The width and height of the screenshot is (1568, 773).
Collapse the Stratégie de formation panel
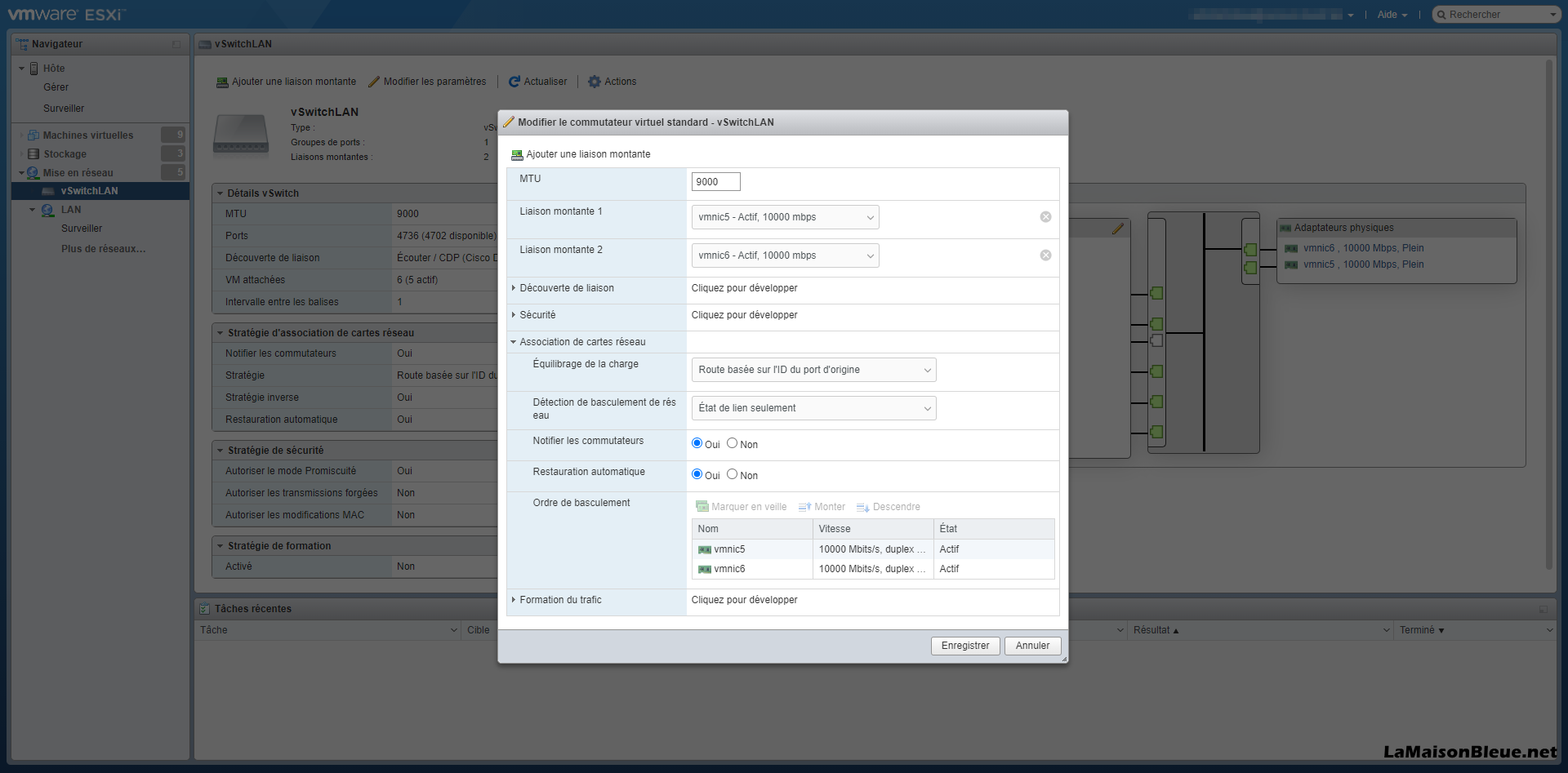coord(220,546)
